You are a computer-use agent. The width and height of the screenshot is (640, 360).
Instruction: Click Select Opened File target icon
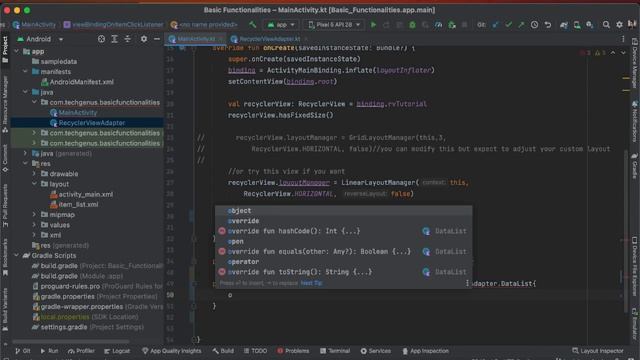click(x=101, y=39)
